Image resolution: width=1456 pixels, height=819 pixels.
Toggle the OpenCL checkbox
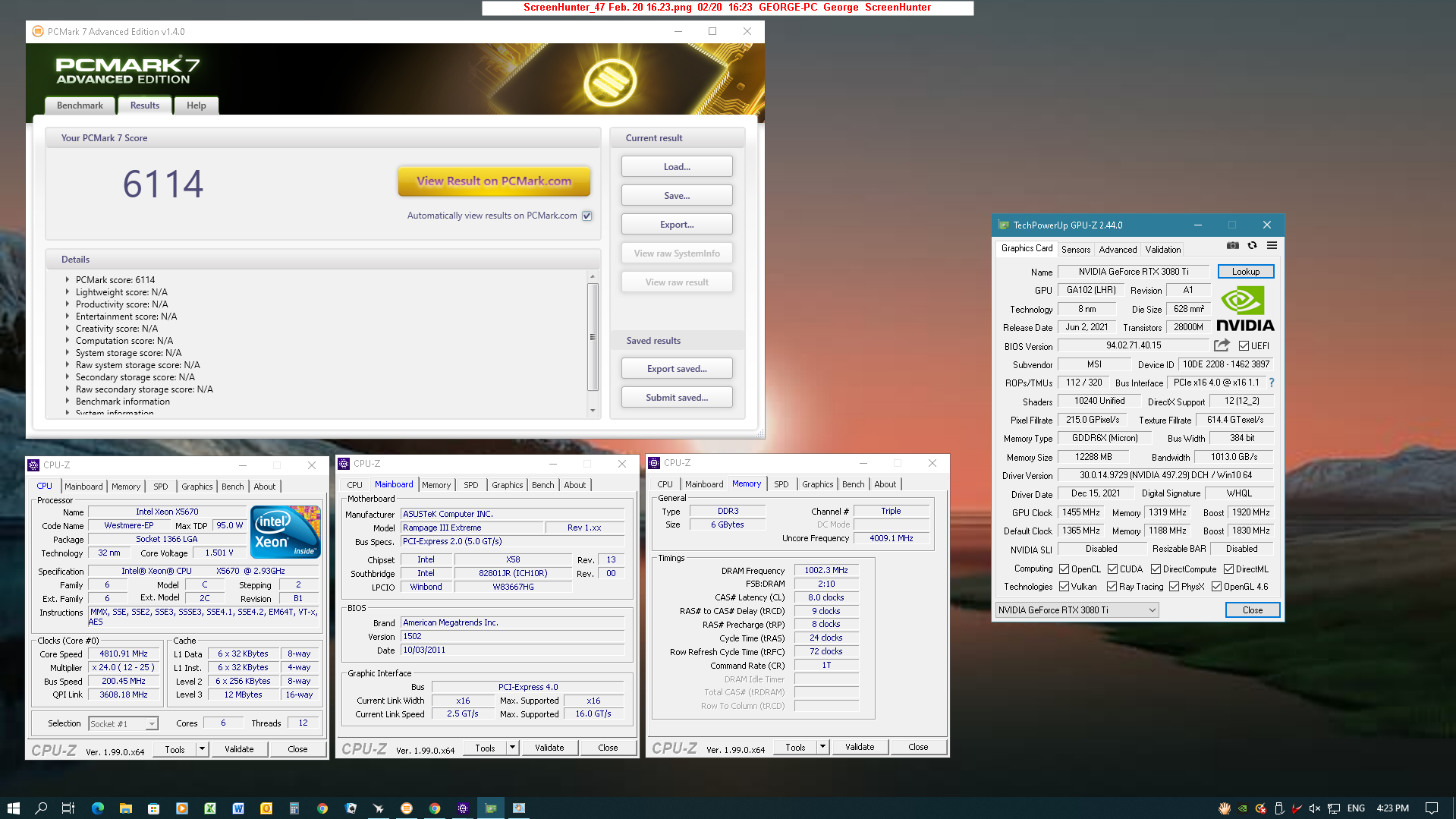click(x=1064, y=569)
